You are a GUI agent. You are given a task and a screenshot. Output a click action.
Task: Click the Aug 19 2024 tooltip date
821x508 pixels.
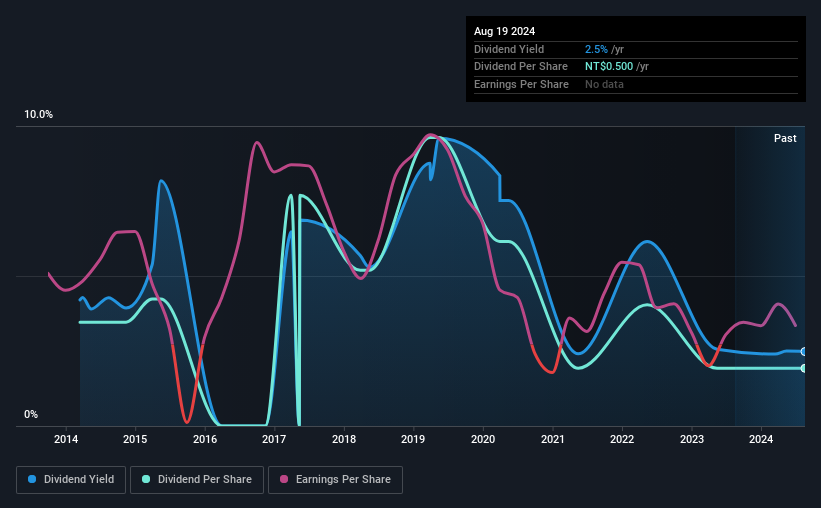coord(504,31)
